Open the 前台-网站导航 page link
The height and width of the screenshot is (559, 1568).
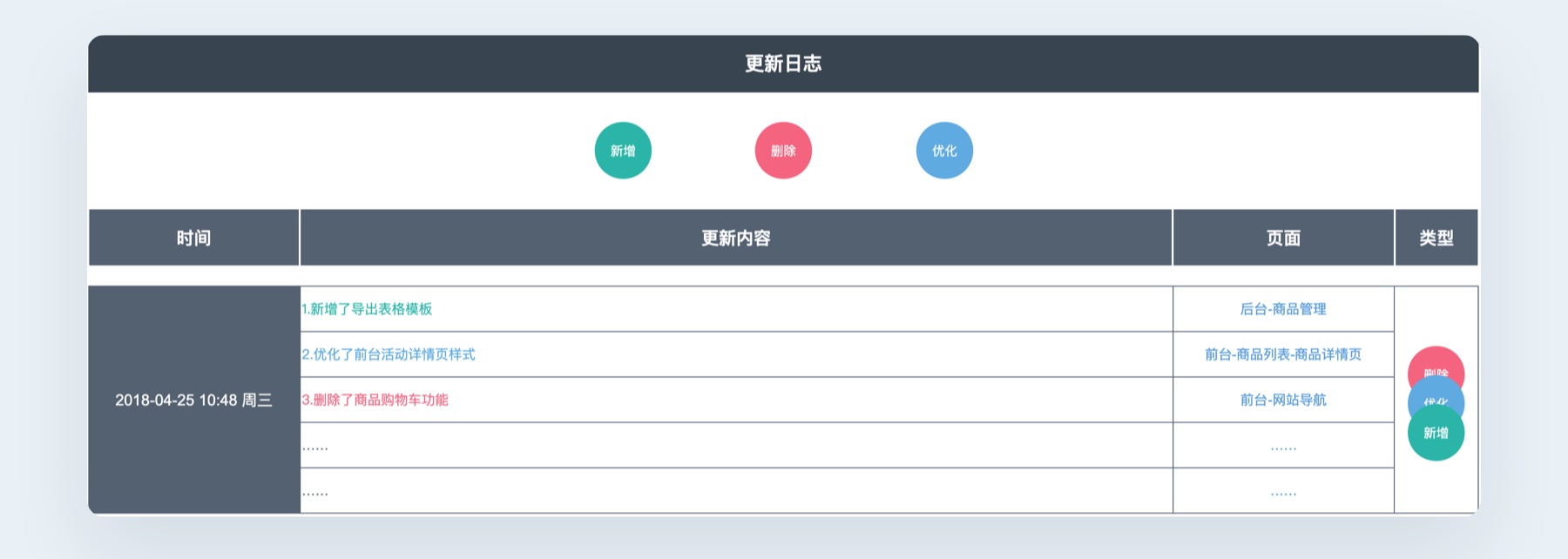(1282, 401)
